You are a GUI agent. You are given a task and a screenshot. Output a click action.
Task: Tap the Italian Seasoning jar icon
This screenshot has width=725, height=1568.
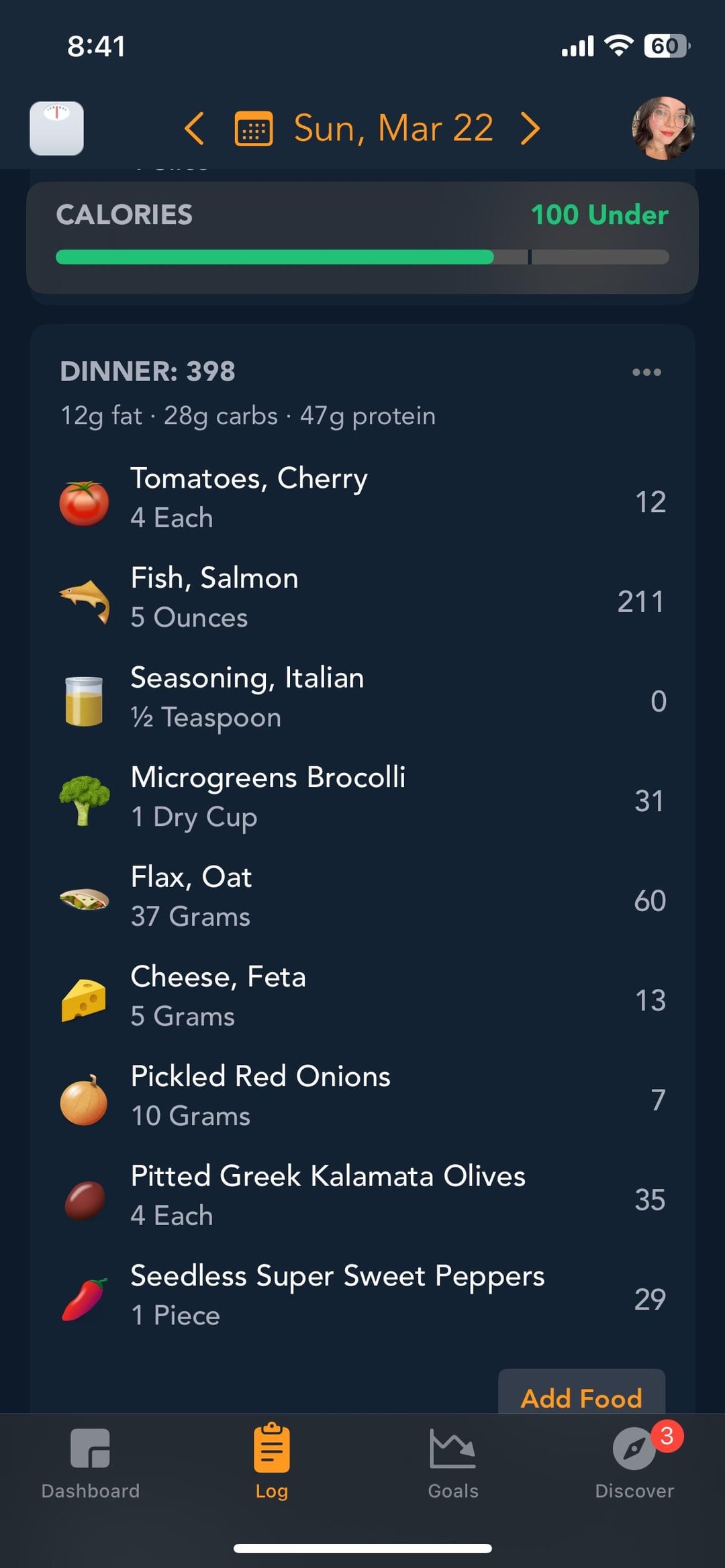point(84,700)
